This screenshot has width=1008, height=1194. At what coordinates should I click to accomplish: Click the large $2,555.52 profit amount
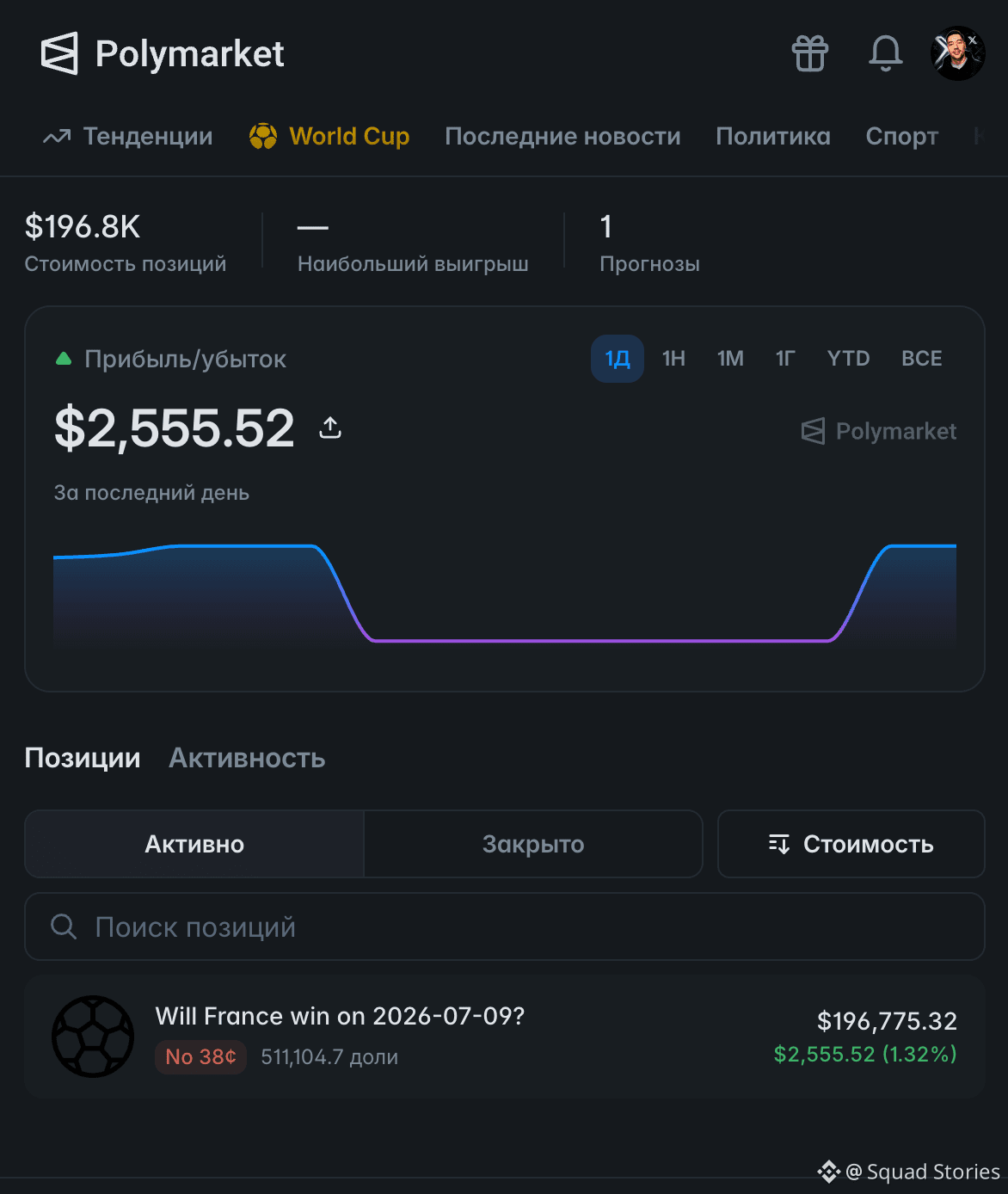pyautogui.click(x=175, y=428)
